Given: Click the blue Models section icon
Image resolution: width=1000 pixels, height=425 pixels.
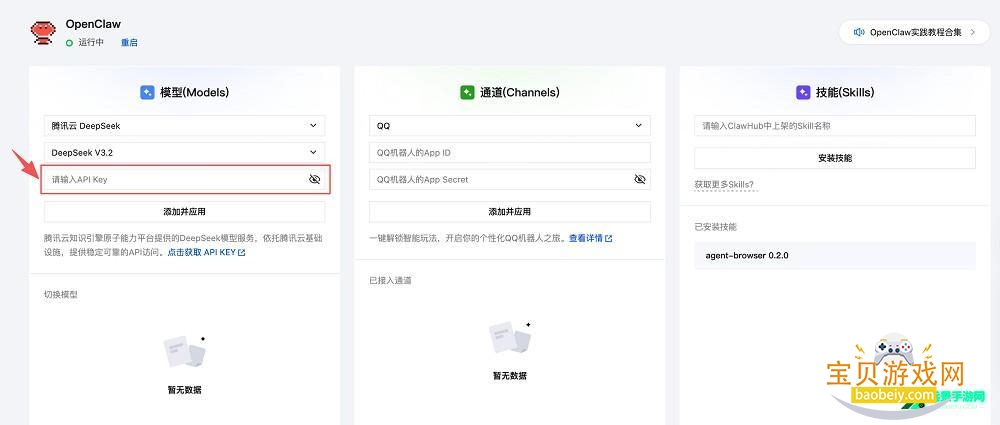Looking at the screenshot, I should (x=147, y=93).
